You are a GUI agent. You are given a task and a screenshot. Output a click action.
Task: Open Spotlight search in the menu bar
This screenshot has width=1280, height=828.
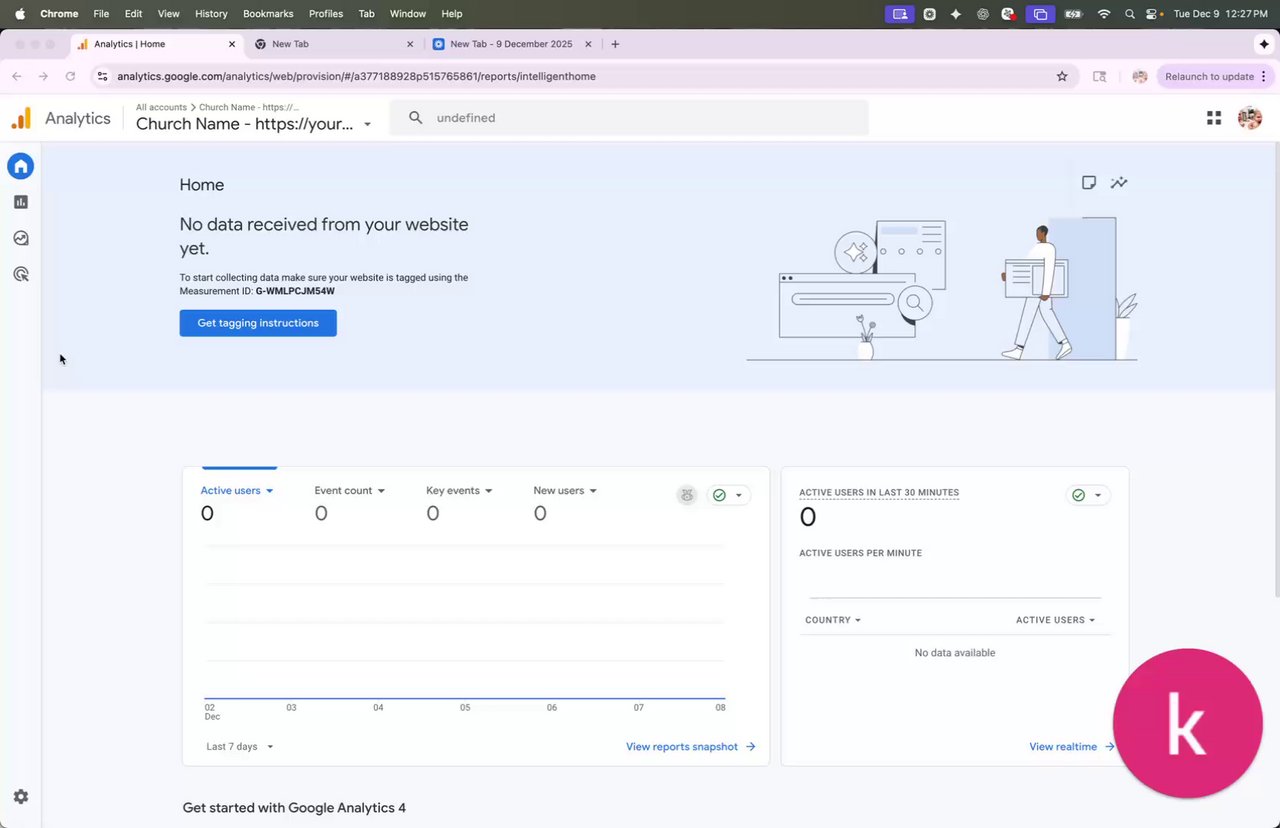[1130, 14]
